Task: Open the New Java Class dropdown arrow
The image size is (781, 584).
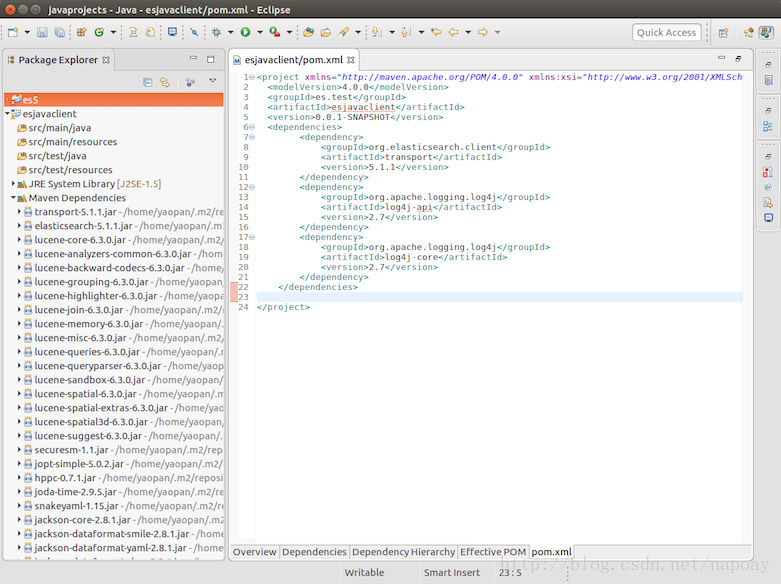Action: (x=113, y=32)
